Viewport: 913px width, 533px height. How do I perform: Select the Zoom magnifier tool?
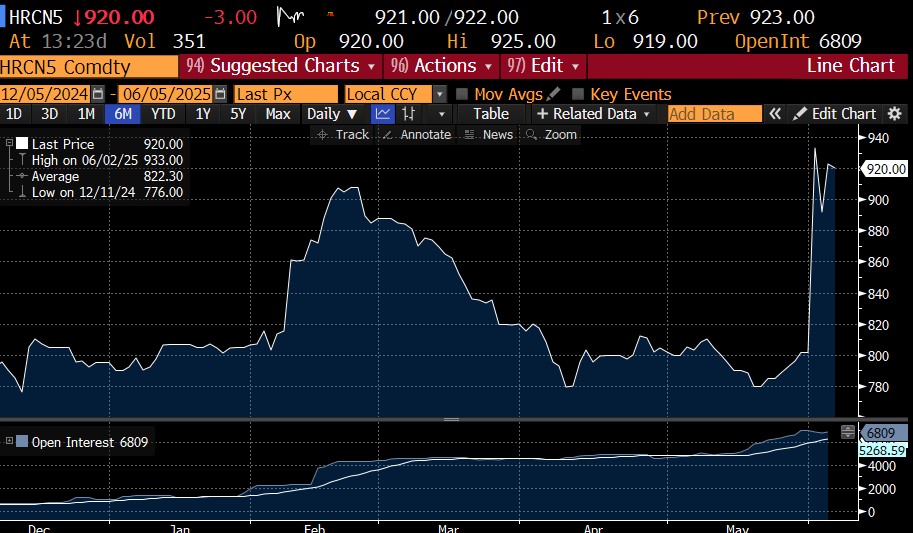pos(552,135)
